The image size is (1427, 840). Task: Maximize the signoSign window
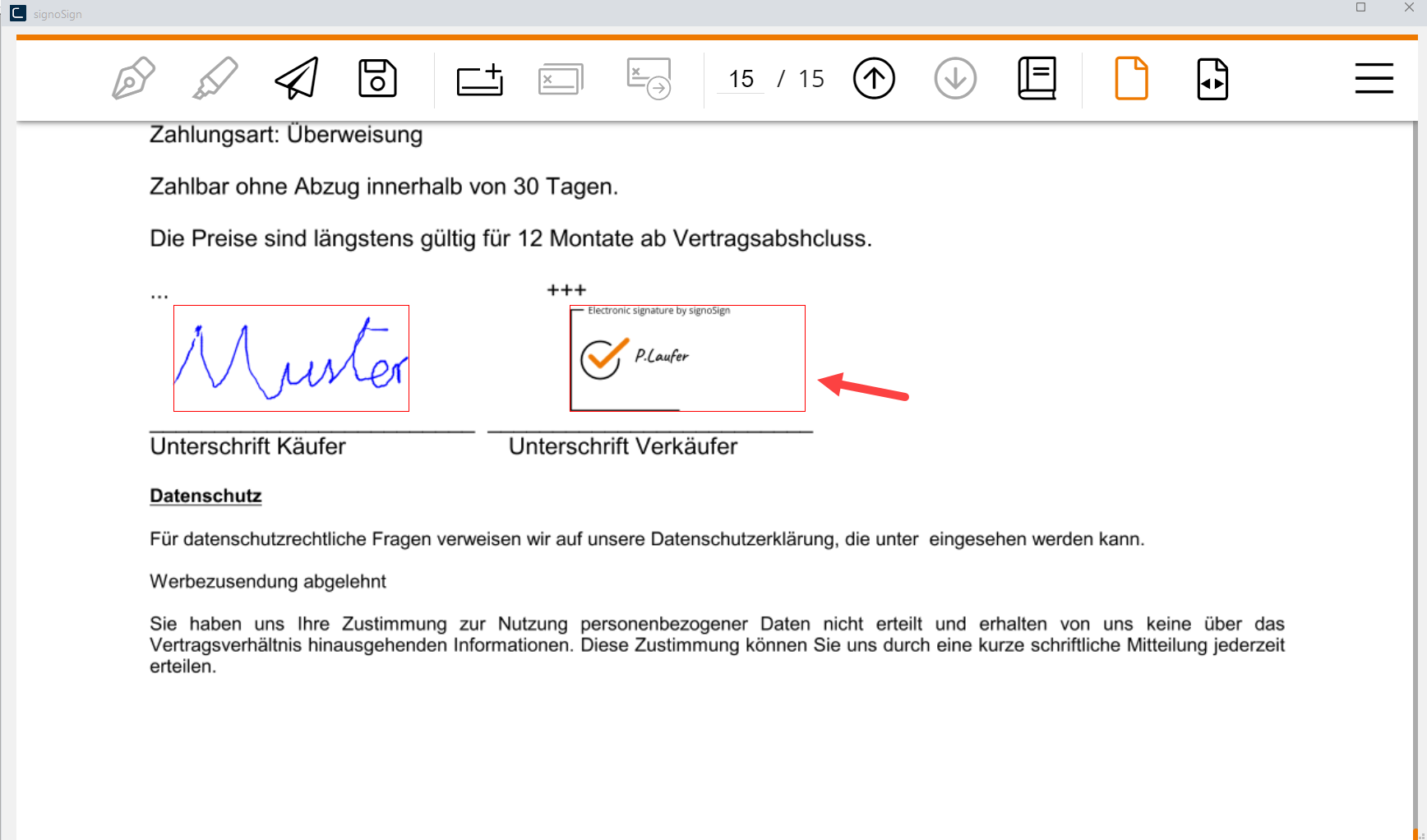(x=1361, y=7)
